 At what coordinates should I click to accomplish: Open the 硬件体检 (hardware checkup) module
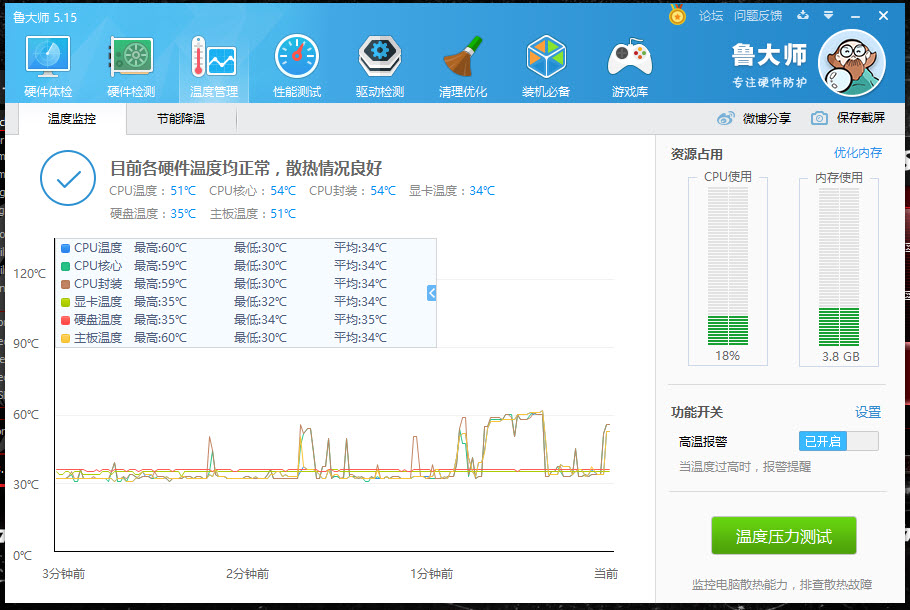46,63
